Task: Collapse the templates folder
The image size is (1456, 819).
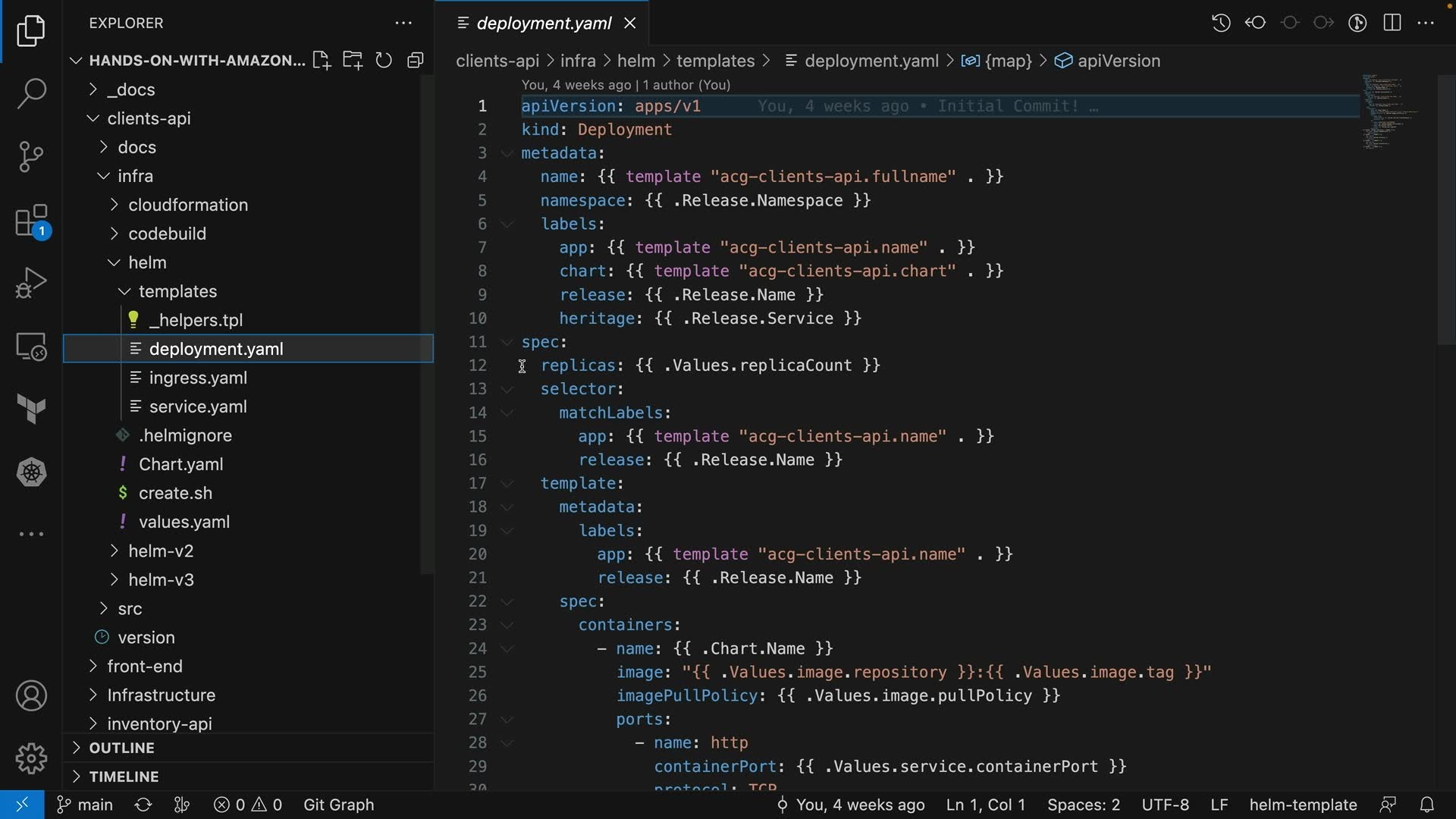Action: point(177,292)
